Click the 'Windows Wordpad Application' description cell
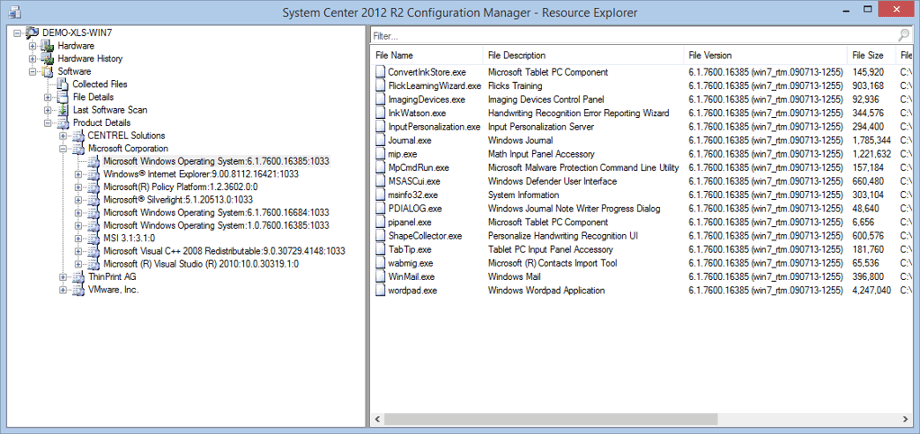Viewport: 920px width, 434px height. pyautogui.click(x=546, y=290)
